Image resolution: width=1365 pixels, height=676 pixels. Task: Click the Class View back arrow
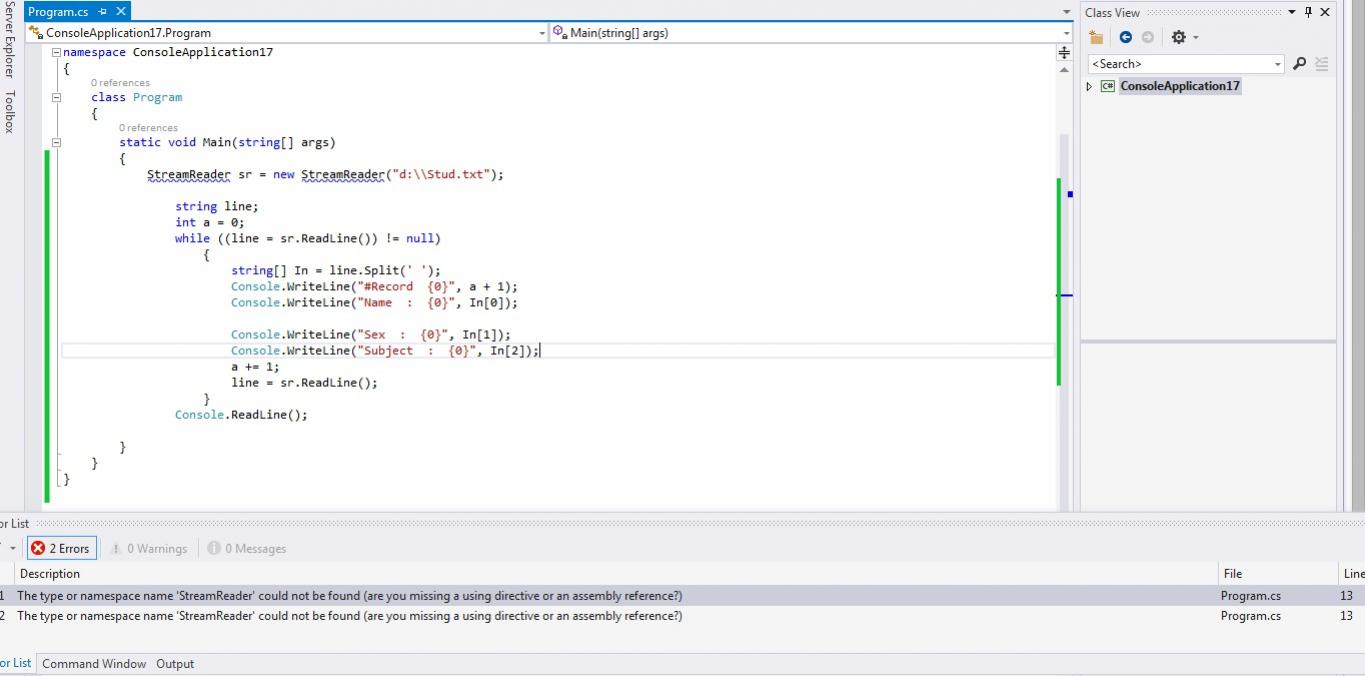pyautogui.click(x=1126, y=37)
